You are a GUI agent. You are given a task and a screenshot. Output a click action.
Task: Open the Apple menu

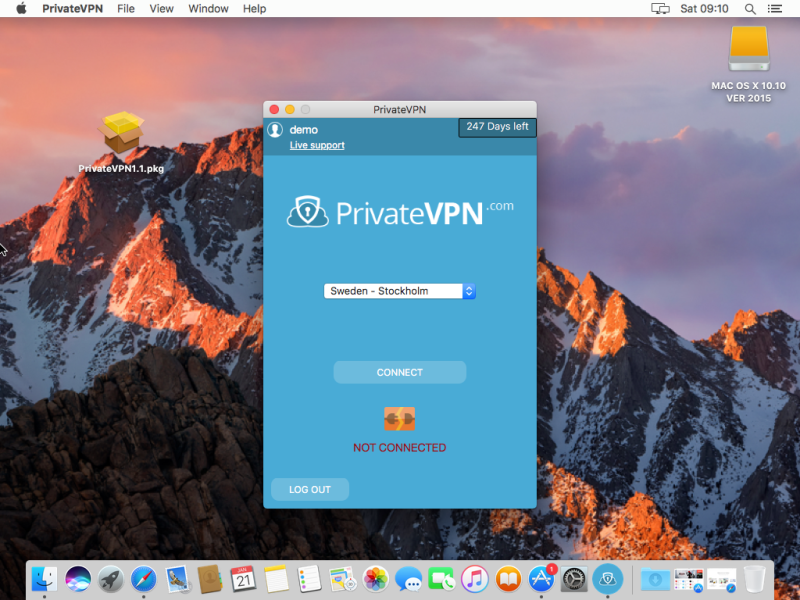pos(21,8)
